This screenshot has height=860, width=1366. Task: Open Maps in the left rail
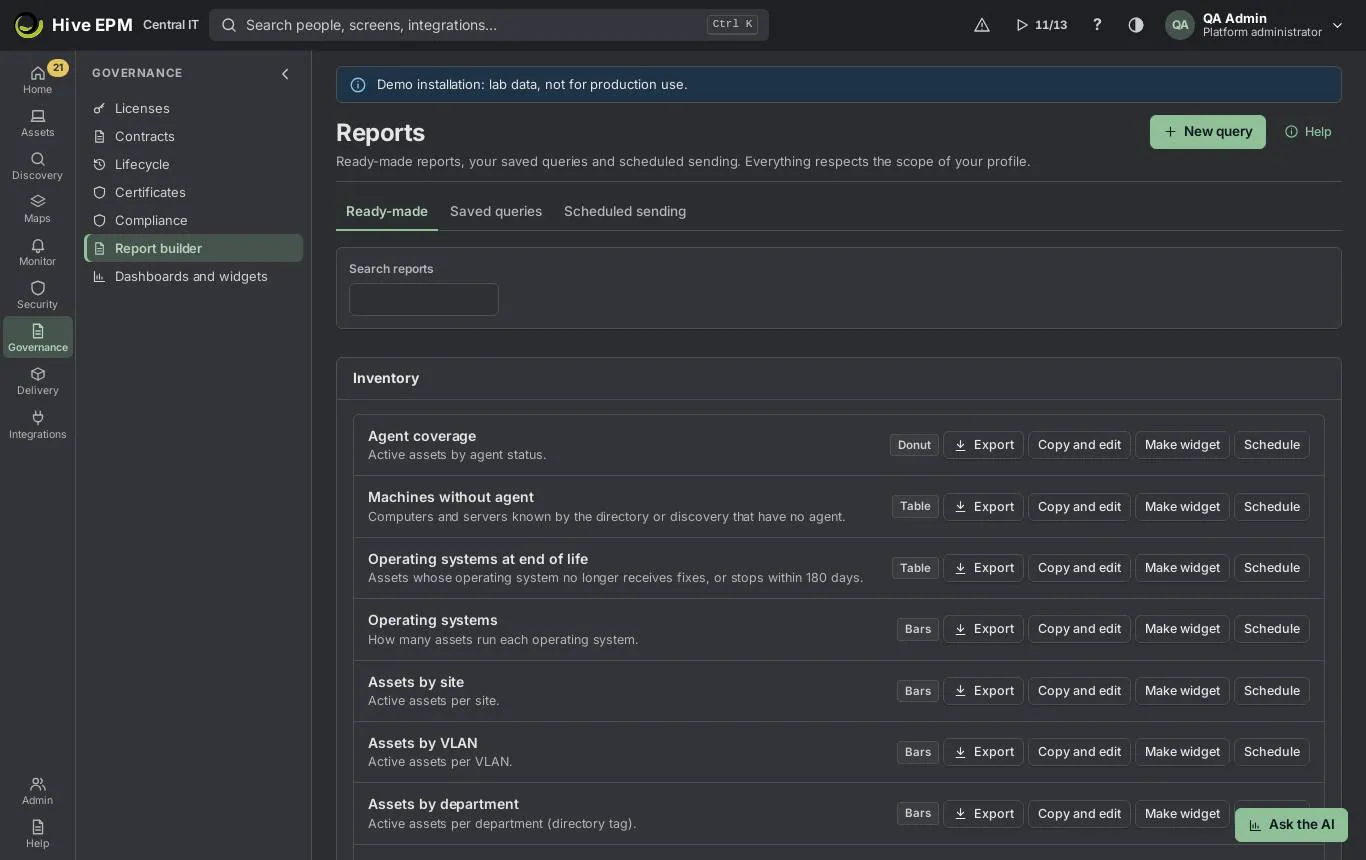point(37,209)
